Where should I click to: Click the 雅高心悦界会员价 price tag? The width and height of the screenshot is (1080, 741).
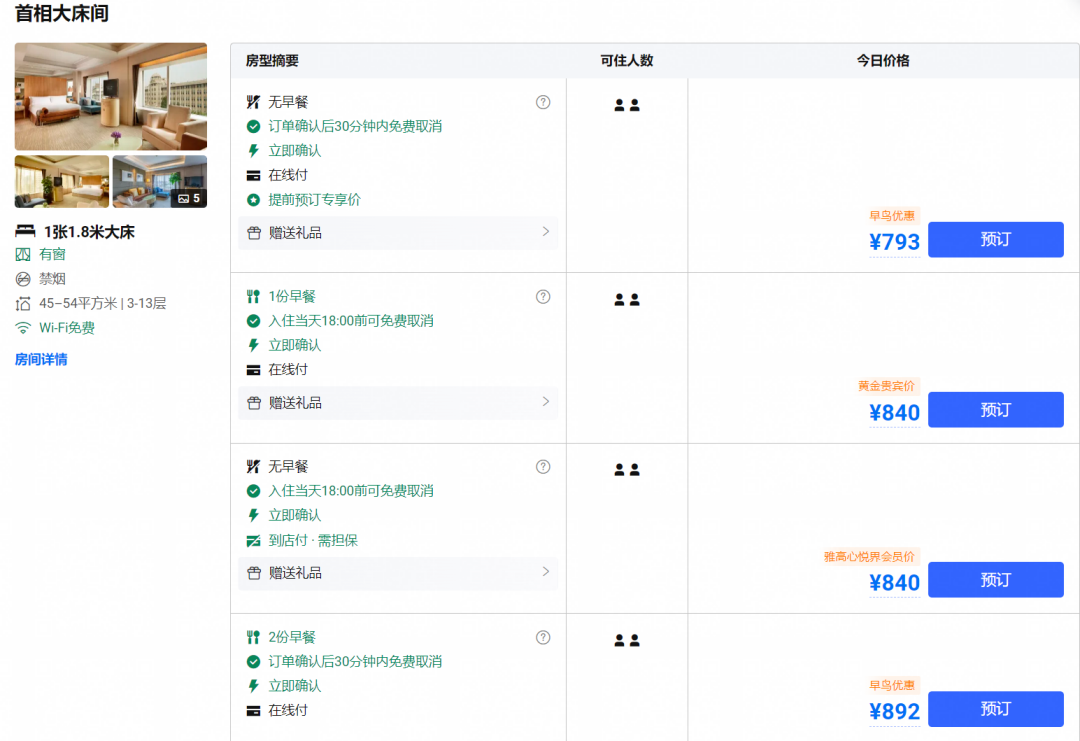coord(869,556)
